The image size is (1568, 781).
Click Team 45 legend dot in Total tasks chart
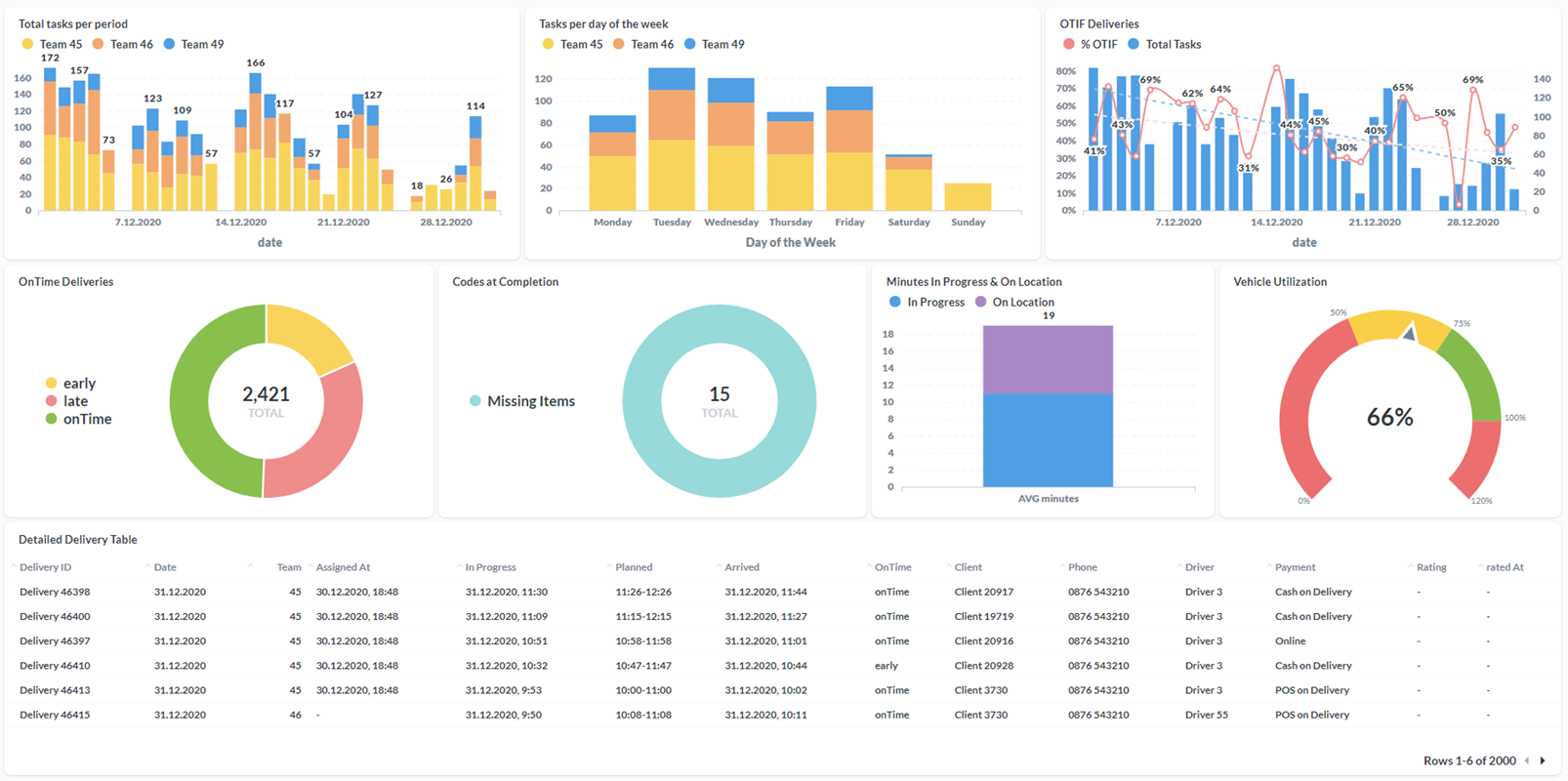click(27, 44)
